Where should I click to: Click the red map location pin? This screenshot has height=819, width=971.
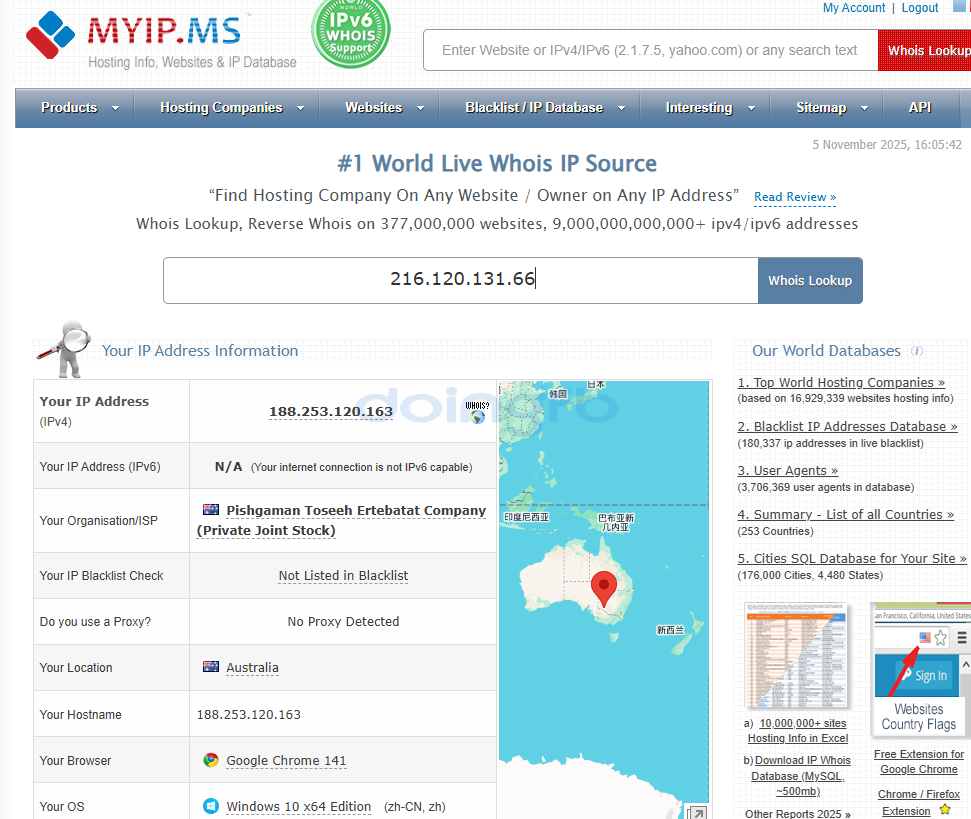pyautogui.click(x=603, y=588)
